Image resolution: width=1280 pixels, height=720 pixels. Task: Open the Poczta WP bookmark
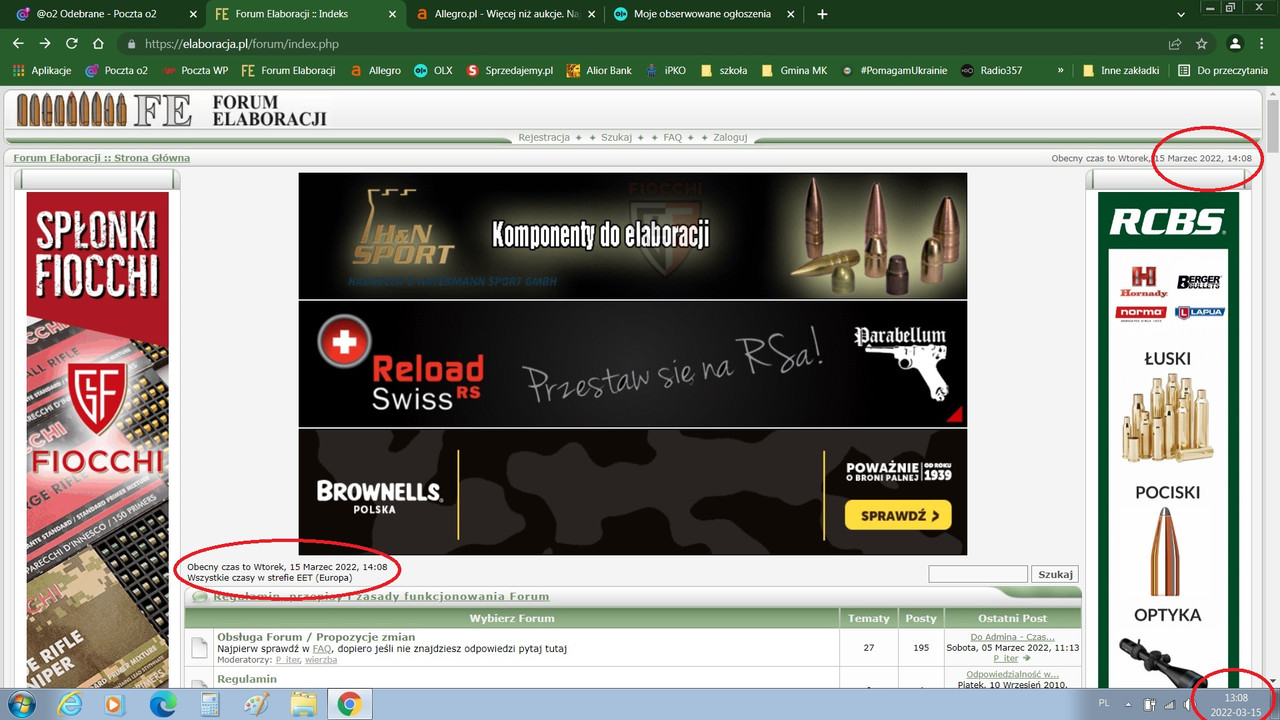(x=195, y=71)
